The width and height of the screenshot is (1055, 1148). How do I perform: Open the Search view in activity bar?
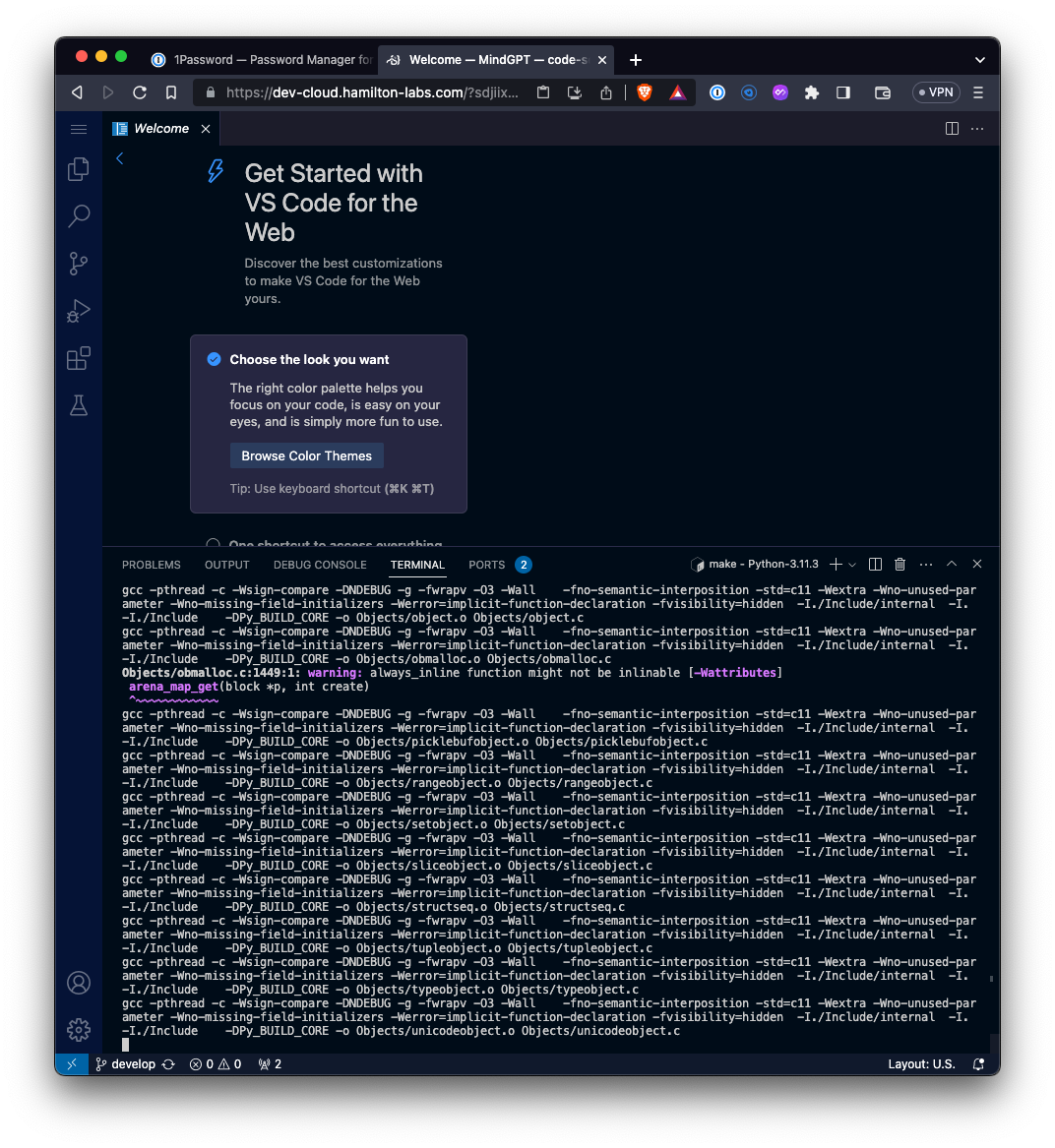pos(79,216)
